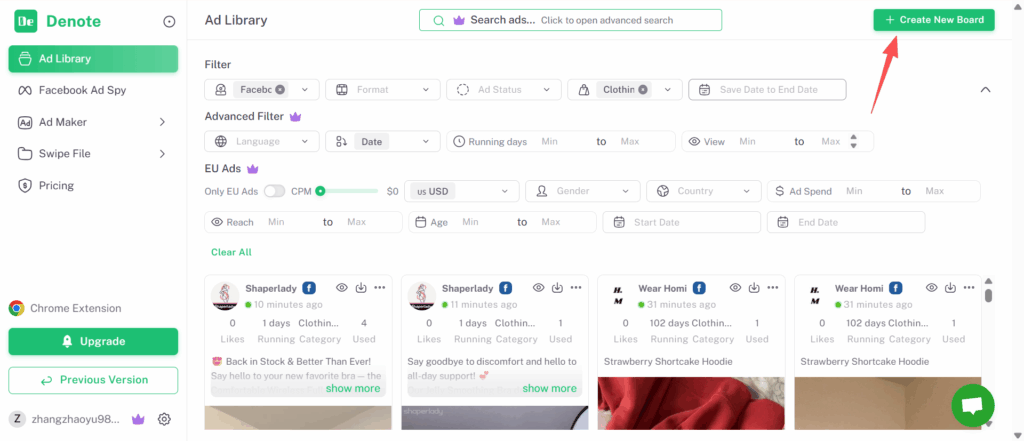Click the Clear All filters link

click(x=231, y=252)
